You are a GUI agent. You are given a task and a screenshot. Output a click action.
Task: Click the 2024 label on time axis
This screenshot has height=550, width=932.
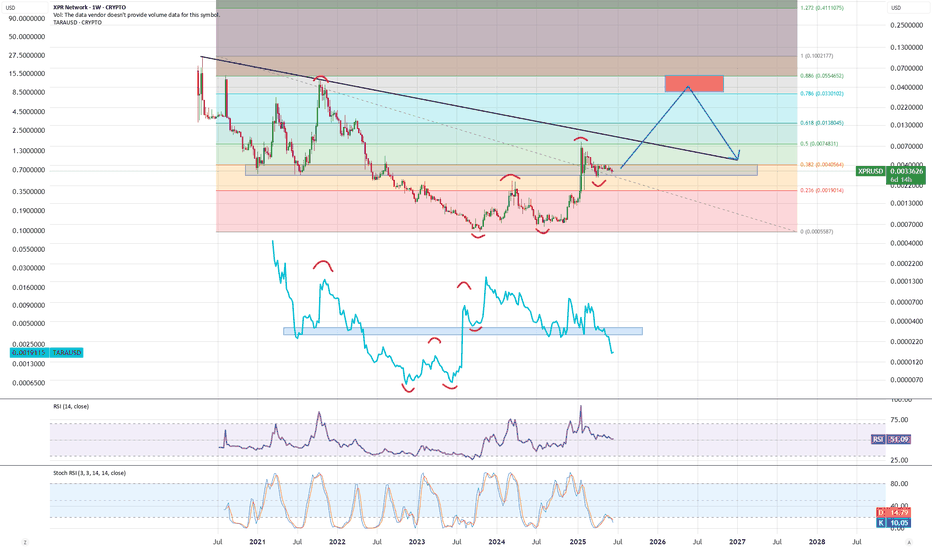pos(497,542)
